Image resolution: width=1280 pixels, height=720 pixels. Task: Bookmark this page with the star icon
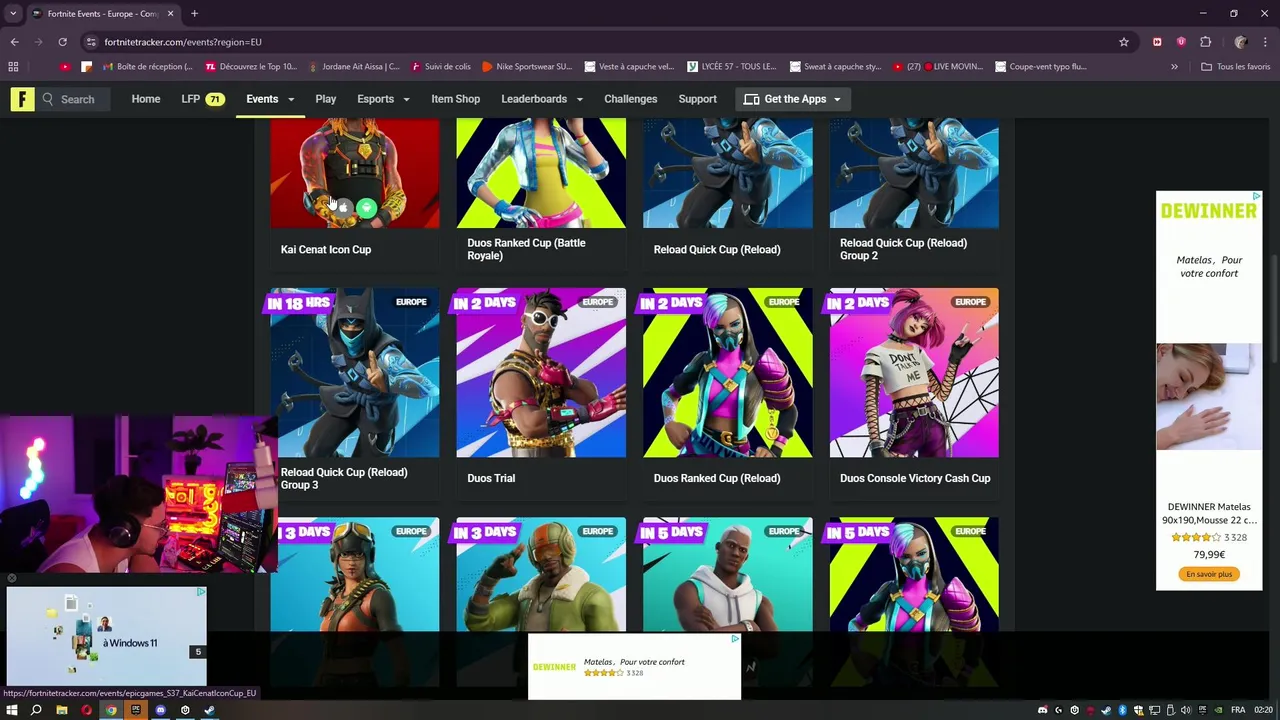[1124, 42]
